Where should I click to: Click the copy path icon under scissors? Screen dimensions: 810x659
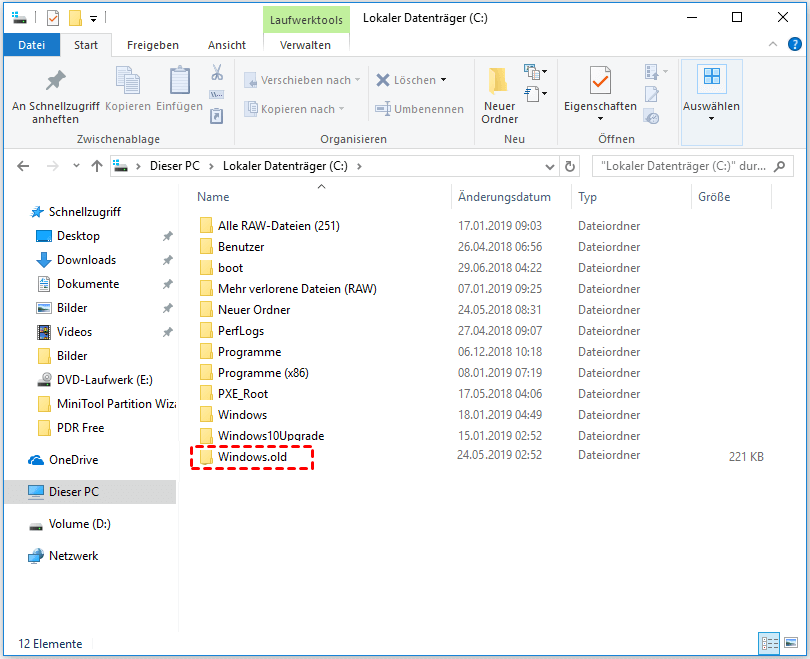pos(216,95)
